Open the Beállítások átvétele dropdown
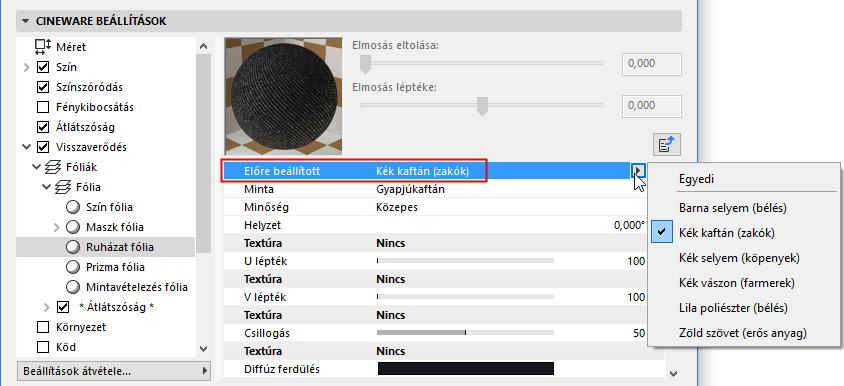The image size is (844, 386). coord(114,371)
